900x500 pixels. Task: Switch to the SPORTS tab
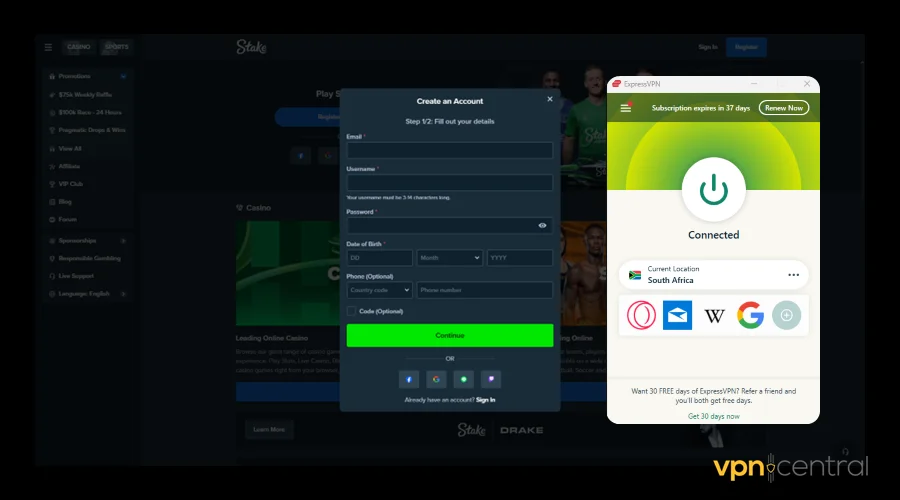point(117,47)
